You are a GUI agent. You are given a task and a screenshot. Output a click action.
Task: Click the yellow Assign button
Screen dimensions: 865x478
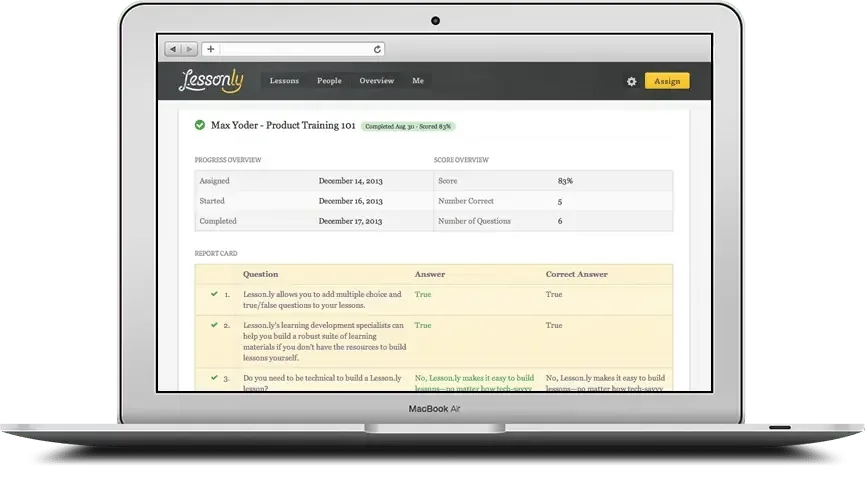[x=667, y=81]
